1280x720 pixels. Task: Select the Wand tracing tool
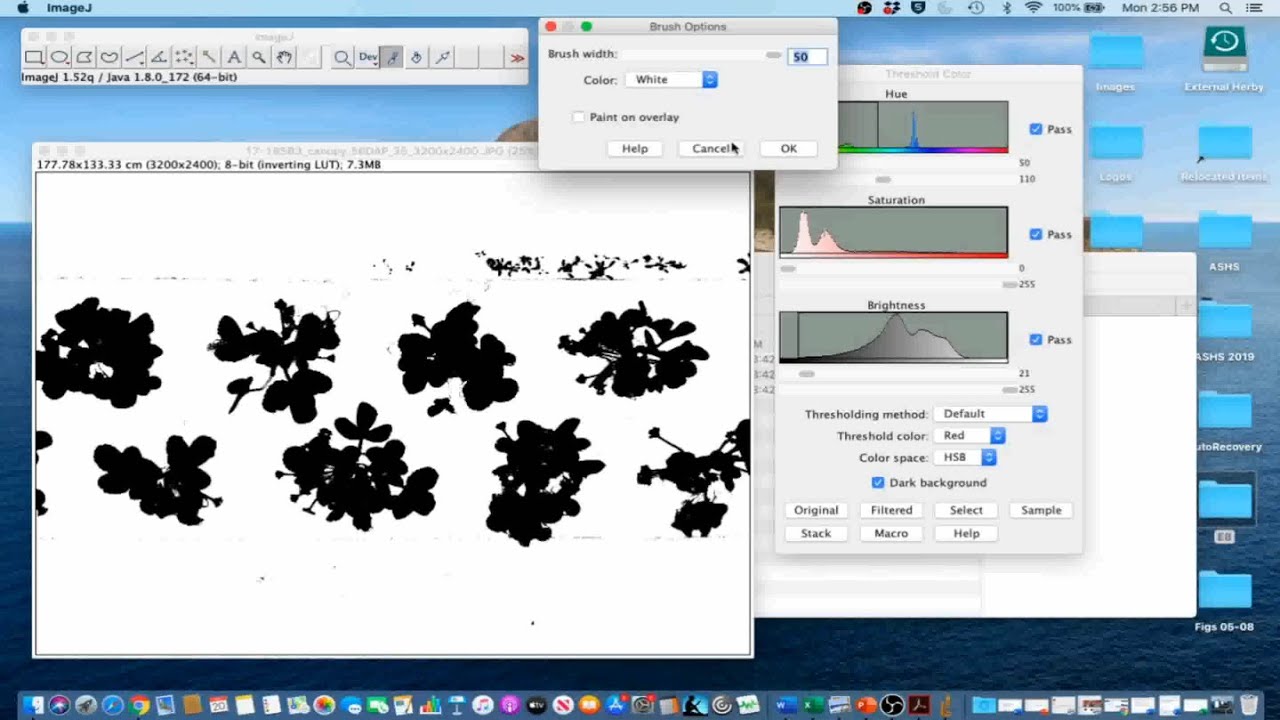[209, 57]
